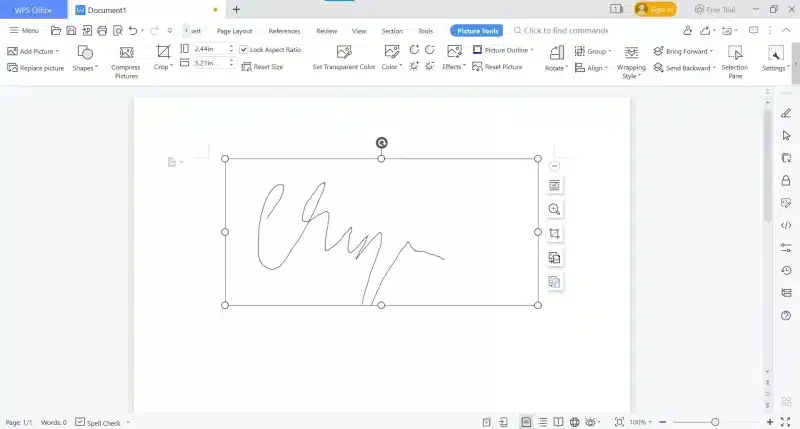Image resolution: width=800 pixels, height=429 pixels.
Task: Click the zoom slider handle
Action: pos(715,422)
